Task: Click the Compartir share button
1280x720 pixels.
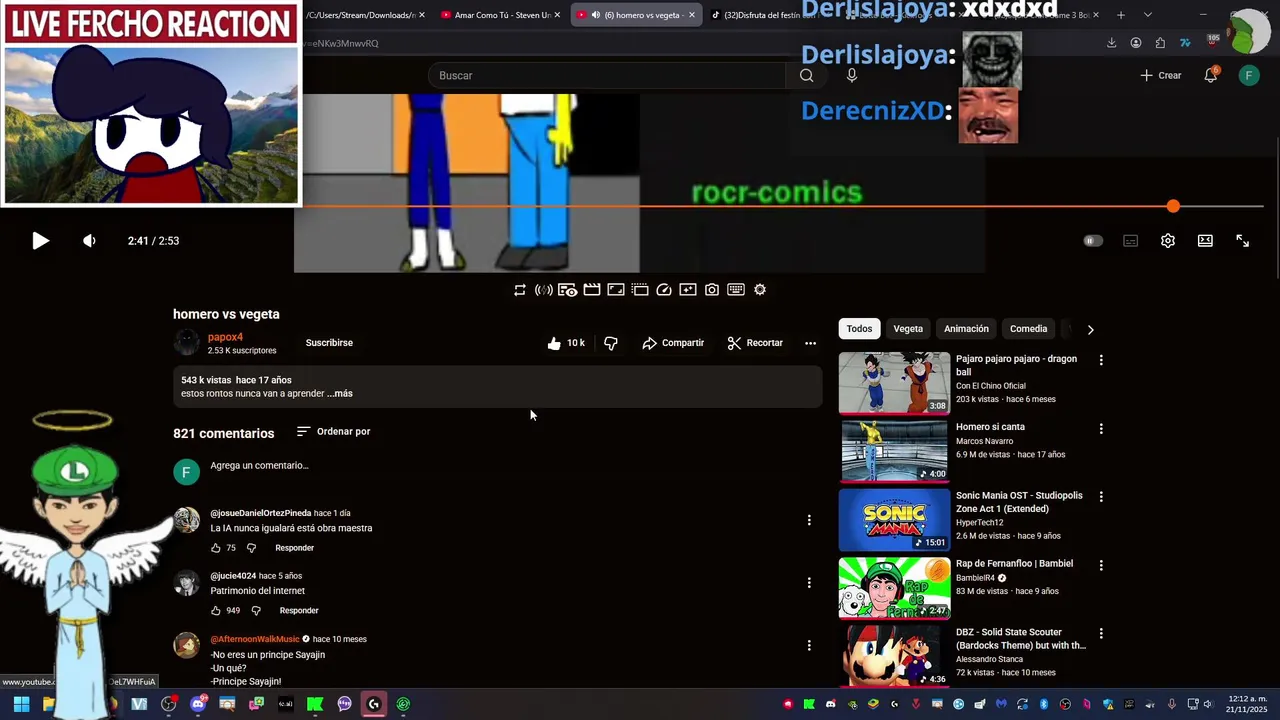Action: pyautogui.click(x=673, y=343)
